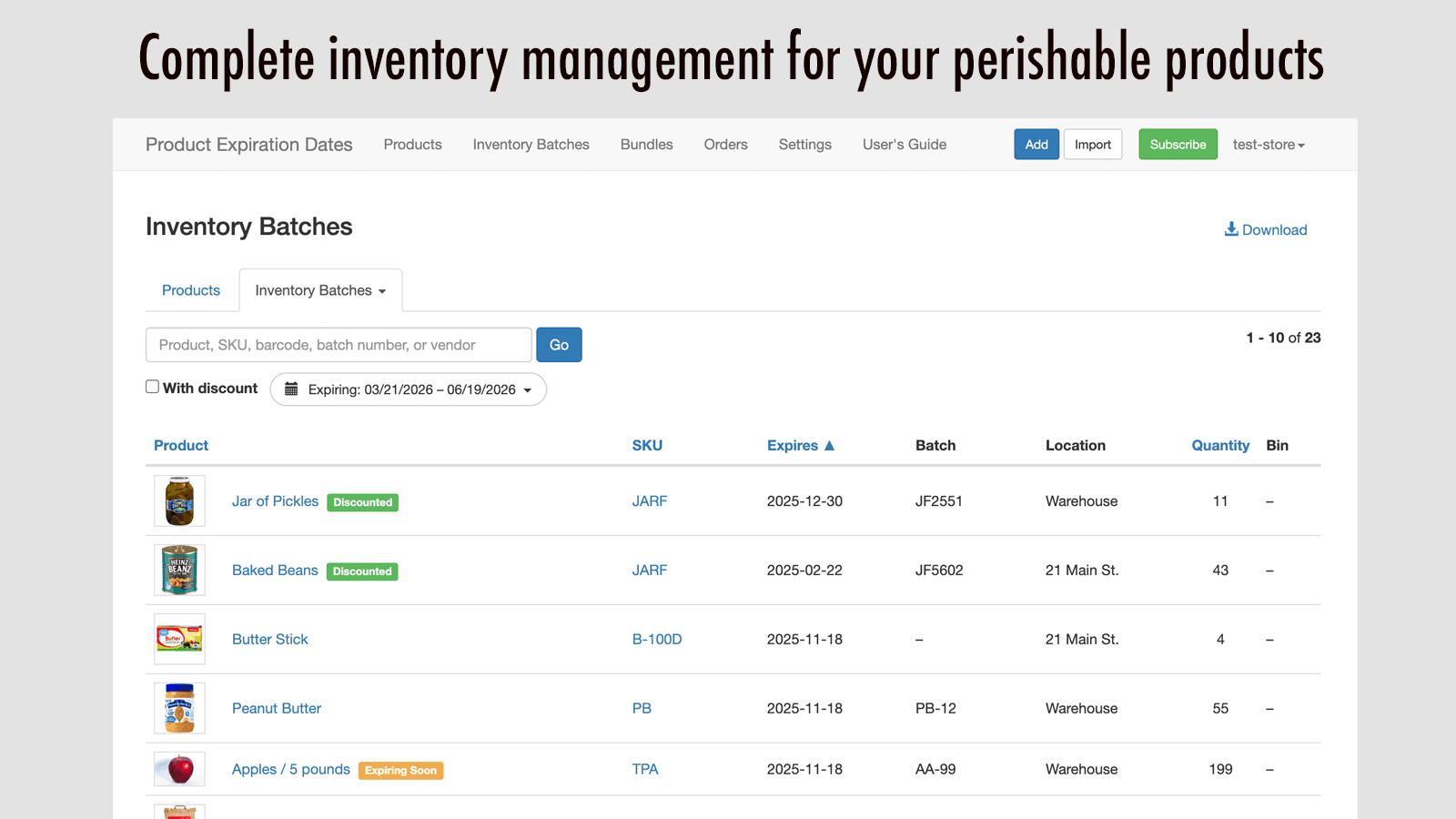1456x819 pixels.
Task: Open Apples product thumbnail
Action: click(179, 769)
